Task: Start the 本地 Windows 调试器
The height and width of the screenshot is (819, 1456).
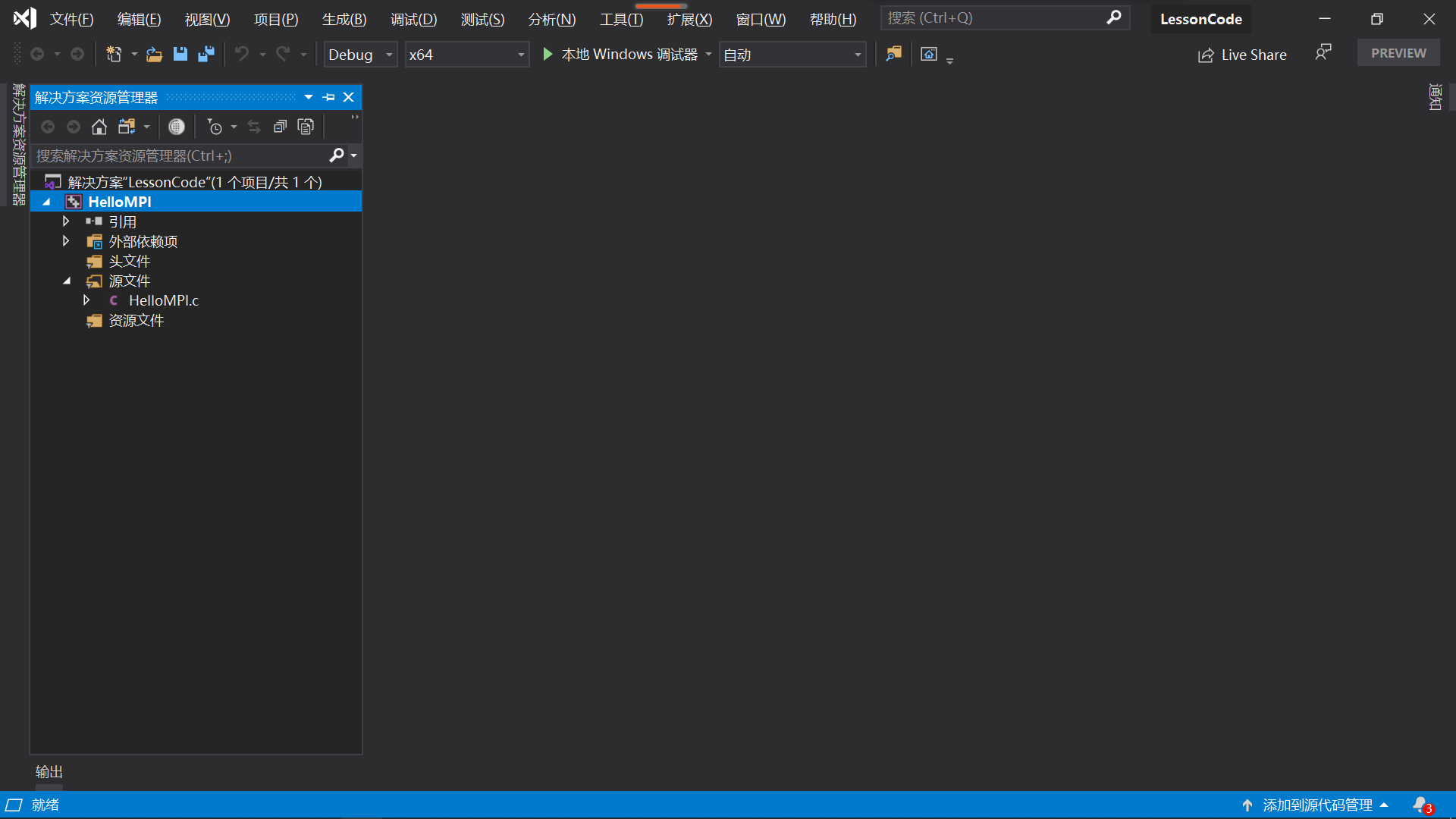Action: [x=621, y=55]
